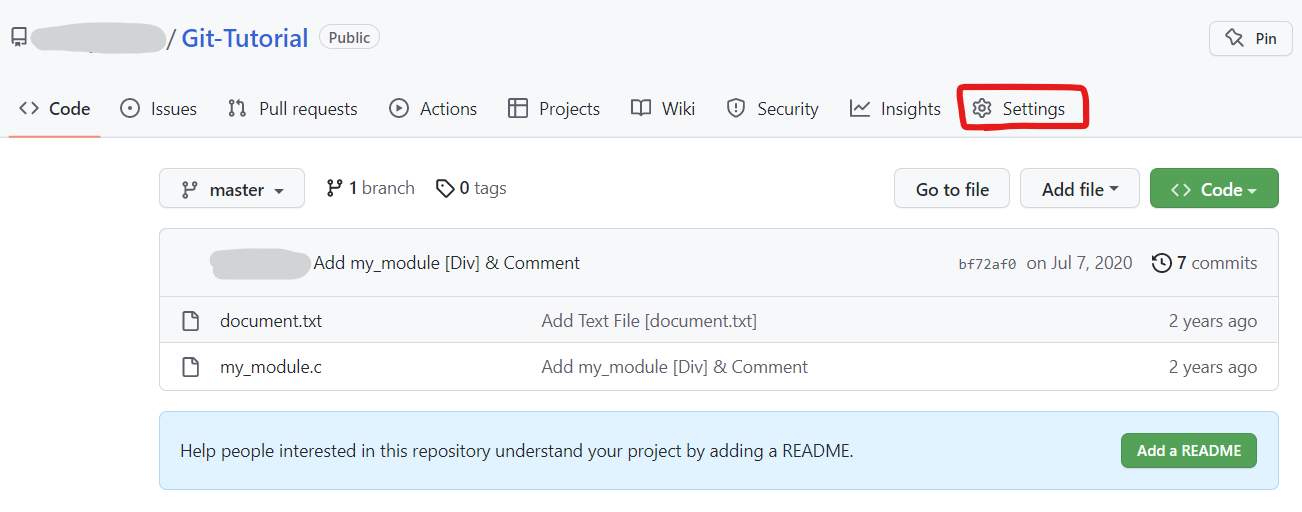Expand the master branch dropdown
The width and height of the screenshot is (1302, 512).
(x=232, y=188)
